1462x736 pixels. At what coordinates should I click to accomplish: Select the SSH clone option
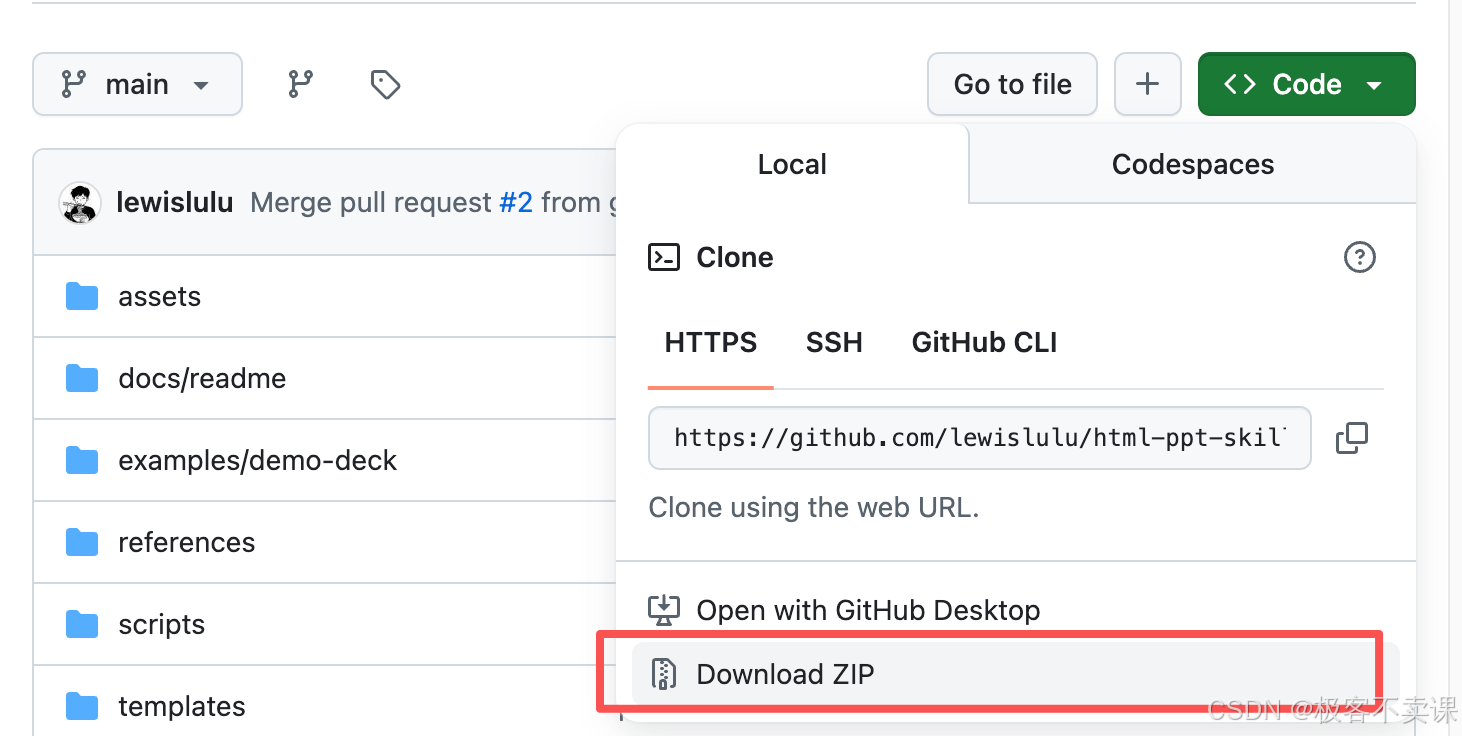click(x=834, y=343)
